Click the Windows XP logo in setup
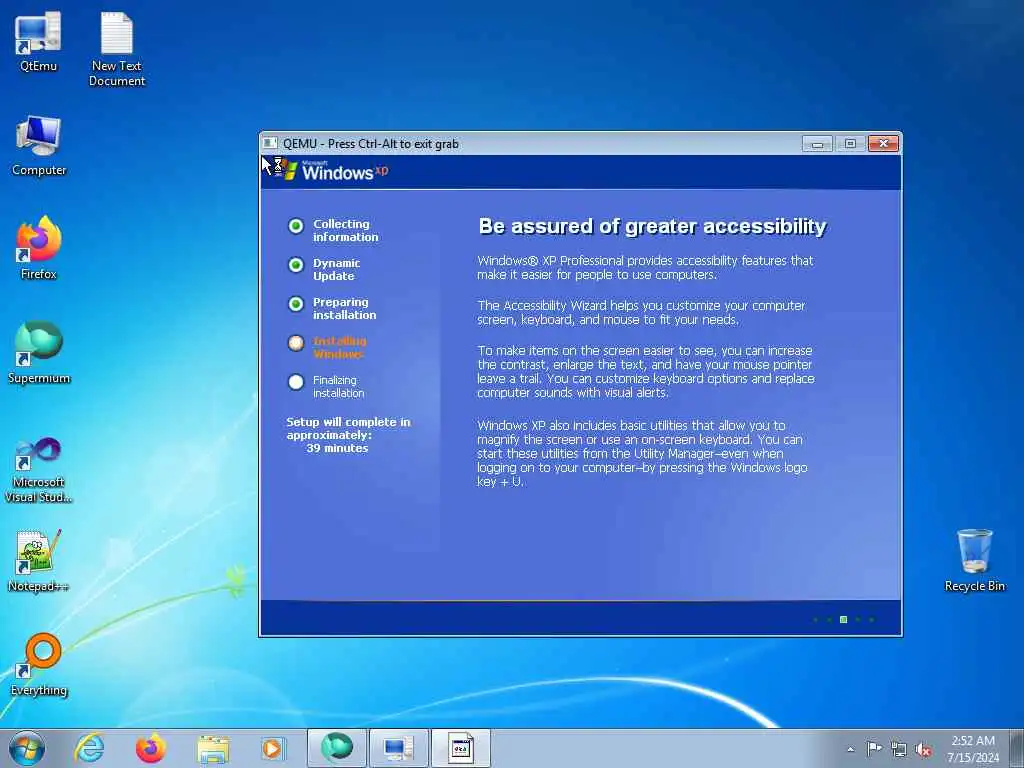The image size is (1024, 768). click(336, 171)
